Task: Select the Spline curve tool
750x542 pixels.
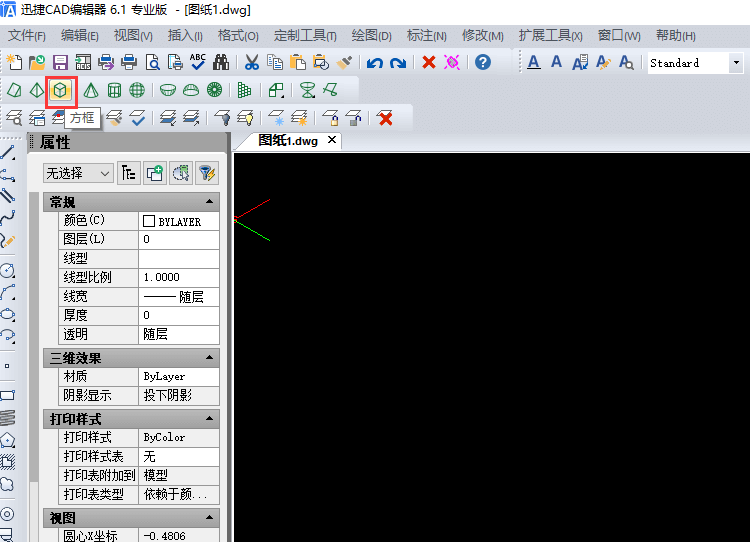Action: tap(8, 218)
